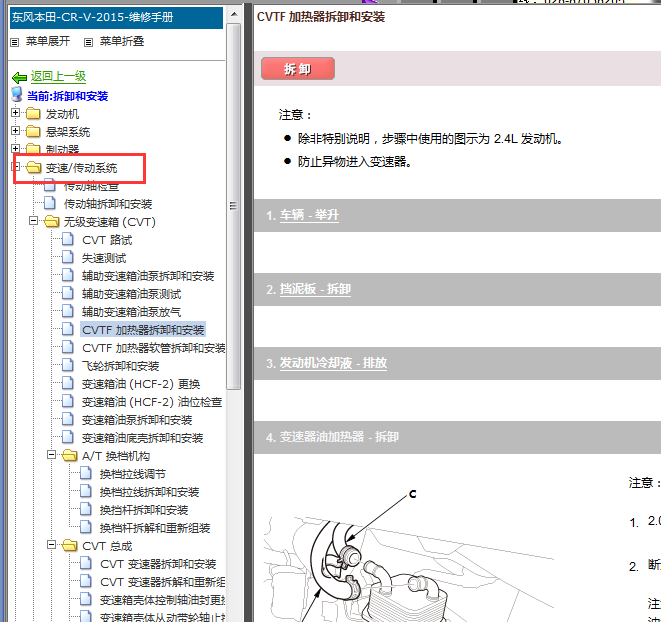
Task: Click the 菜单展开 expand-menu icon
Action: point(15,42)
